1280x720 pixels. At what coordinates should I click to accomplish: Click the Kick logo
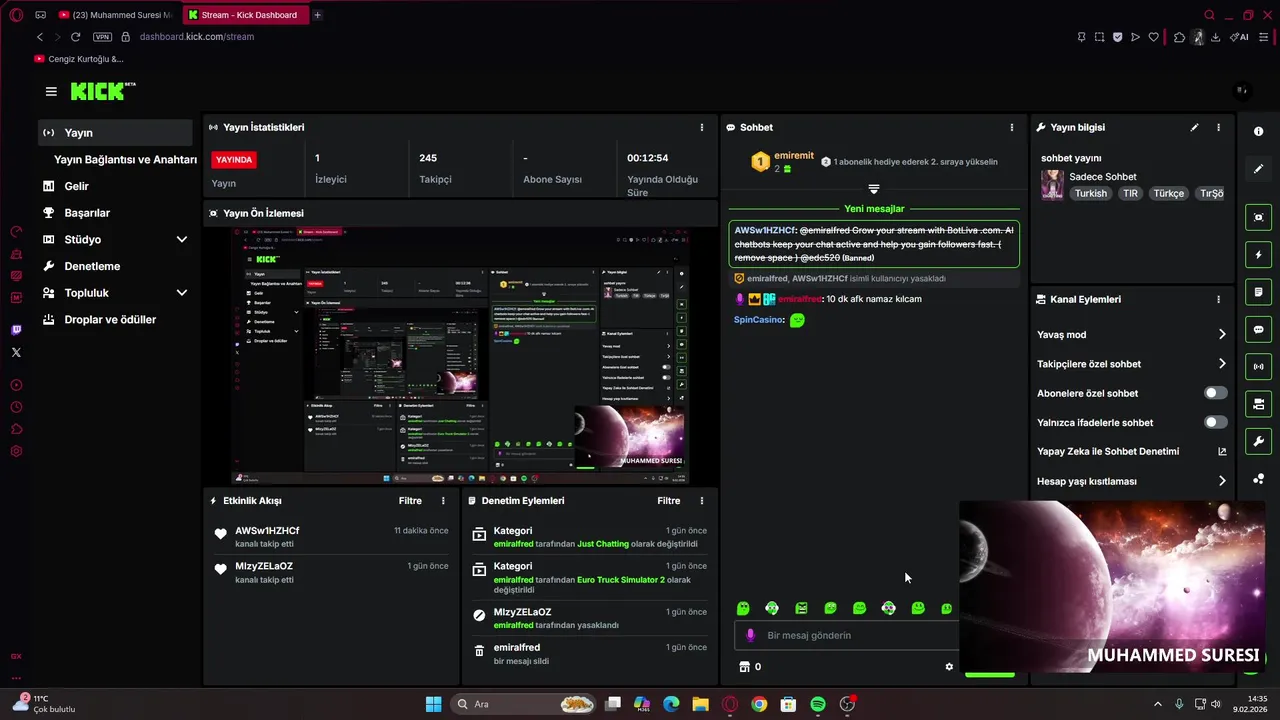click(103, 91)
